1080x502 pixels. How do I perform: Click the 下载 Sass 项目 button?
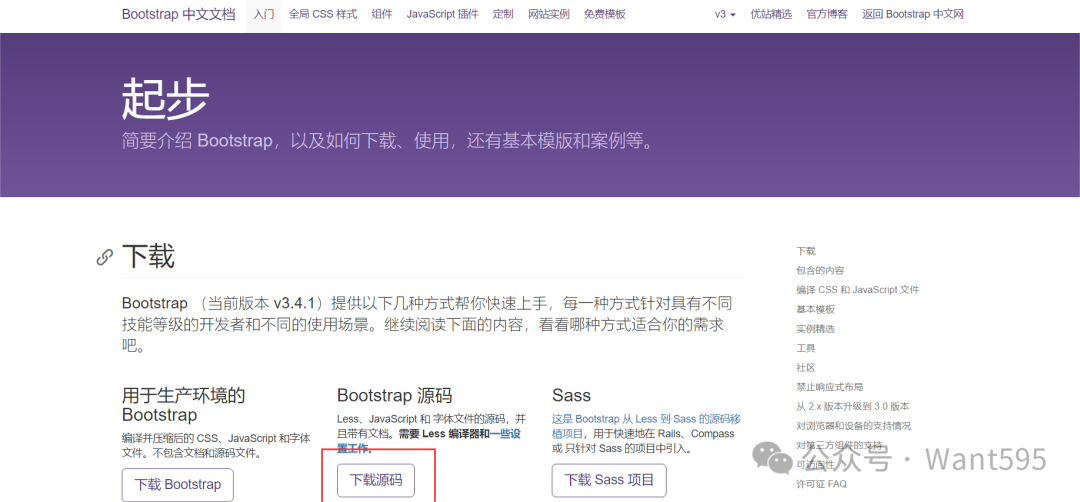click(609, 480)
